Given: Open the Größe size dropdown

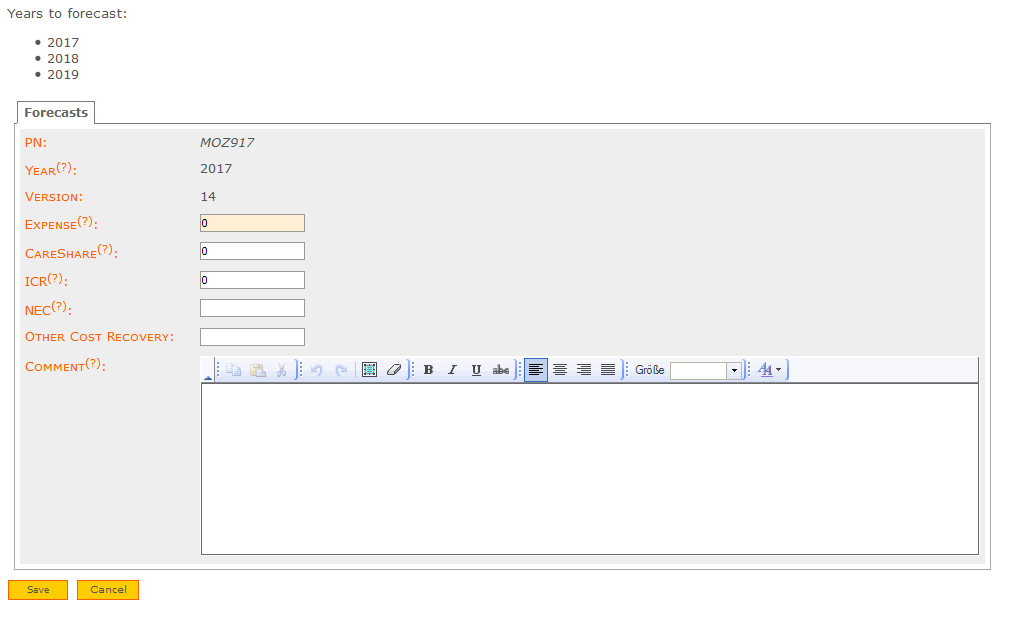Looking at the screenshot, I should pos(734,370).
